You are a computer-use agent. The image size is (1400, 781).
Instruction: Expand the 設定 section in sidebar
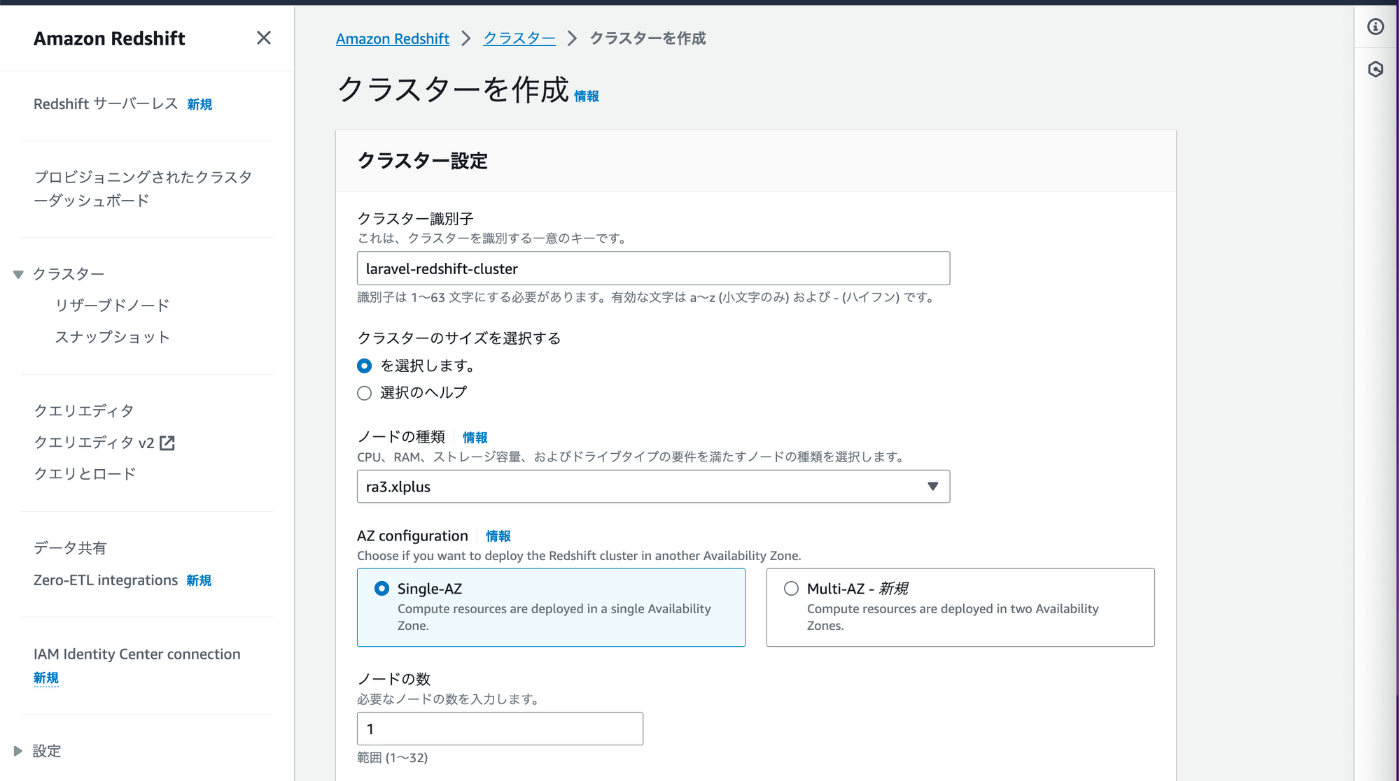[18, 751]
